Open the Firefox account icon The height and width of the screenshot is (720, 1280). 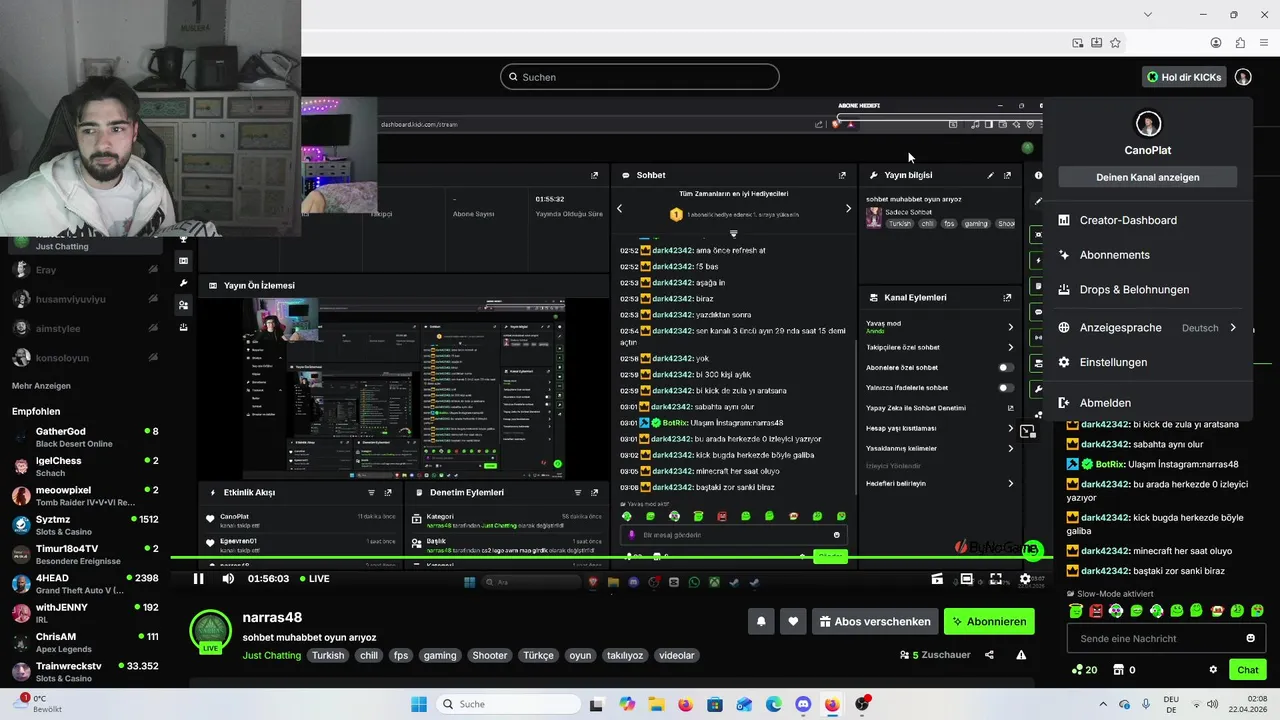(x=1216, y=43)
